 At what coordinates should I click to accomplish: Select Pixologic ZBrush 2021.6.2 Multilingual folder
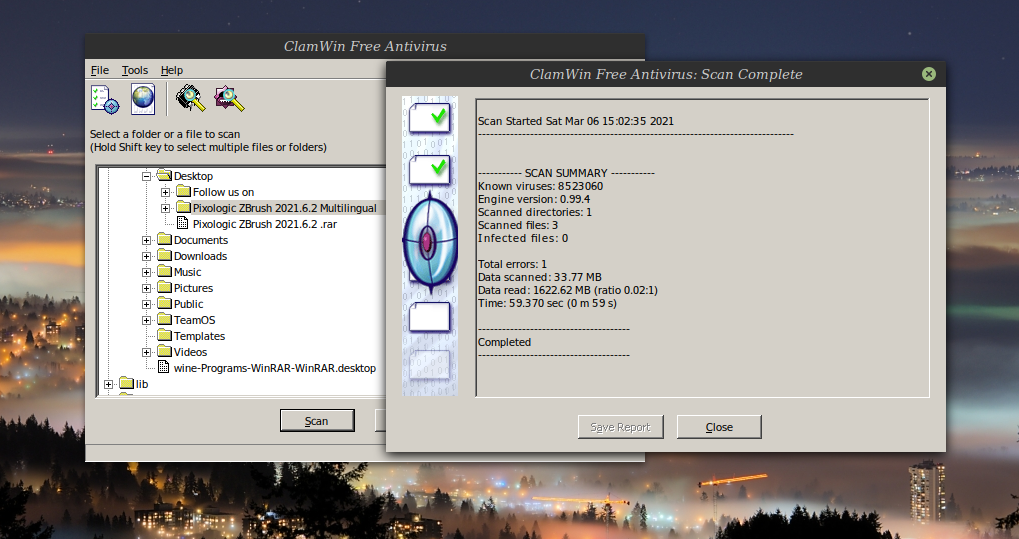(285, 208)
